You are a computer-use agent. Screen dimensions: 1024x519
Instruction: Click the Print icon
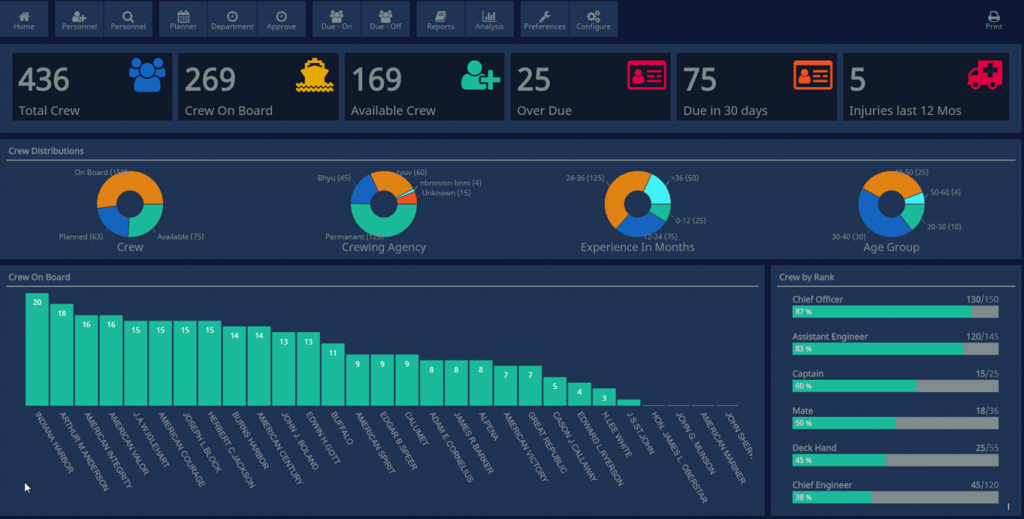tap(993, 20)
